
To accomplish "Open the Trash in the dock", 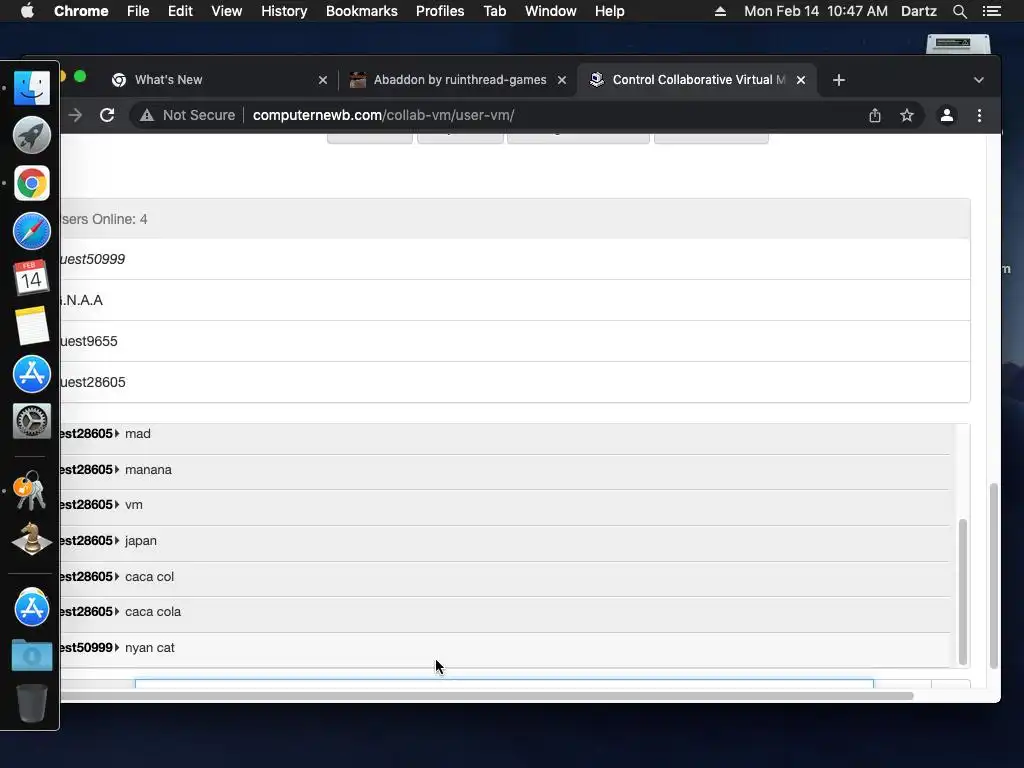I will [x=31, y=703].
